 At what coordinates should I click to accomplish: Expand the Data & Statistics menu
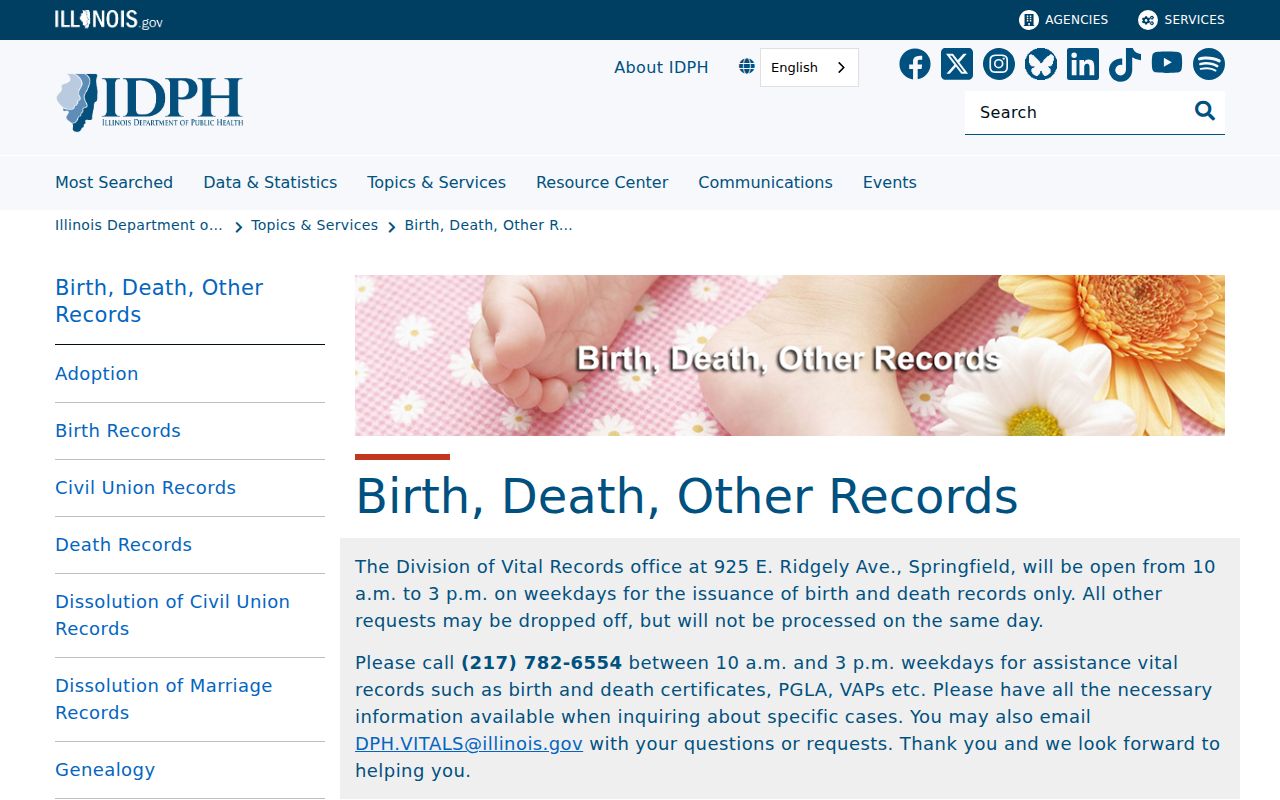tap(270, 182)
